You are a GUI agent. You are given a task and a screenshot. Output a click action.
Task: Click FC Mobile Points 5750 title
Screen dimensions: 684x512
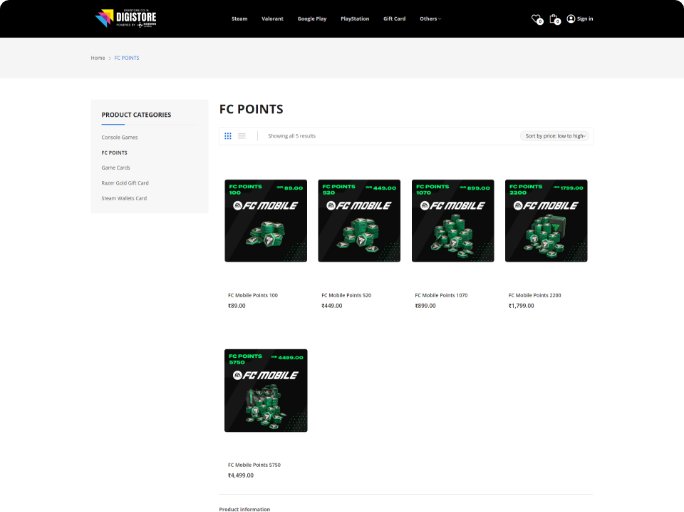(x=254, y=465)
